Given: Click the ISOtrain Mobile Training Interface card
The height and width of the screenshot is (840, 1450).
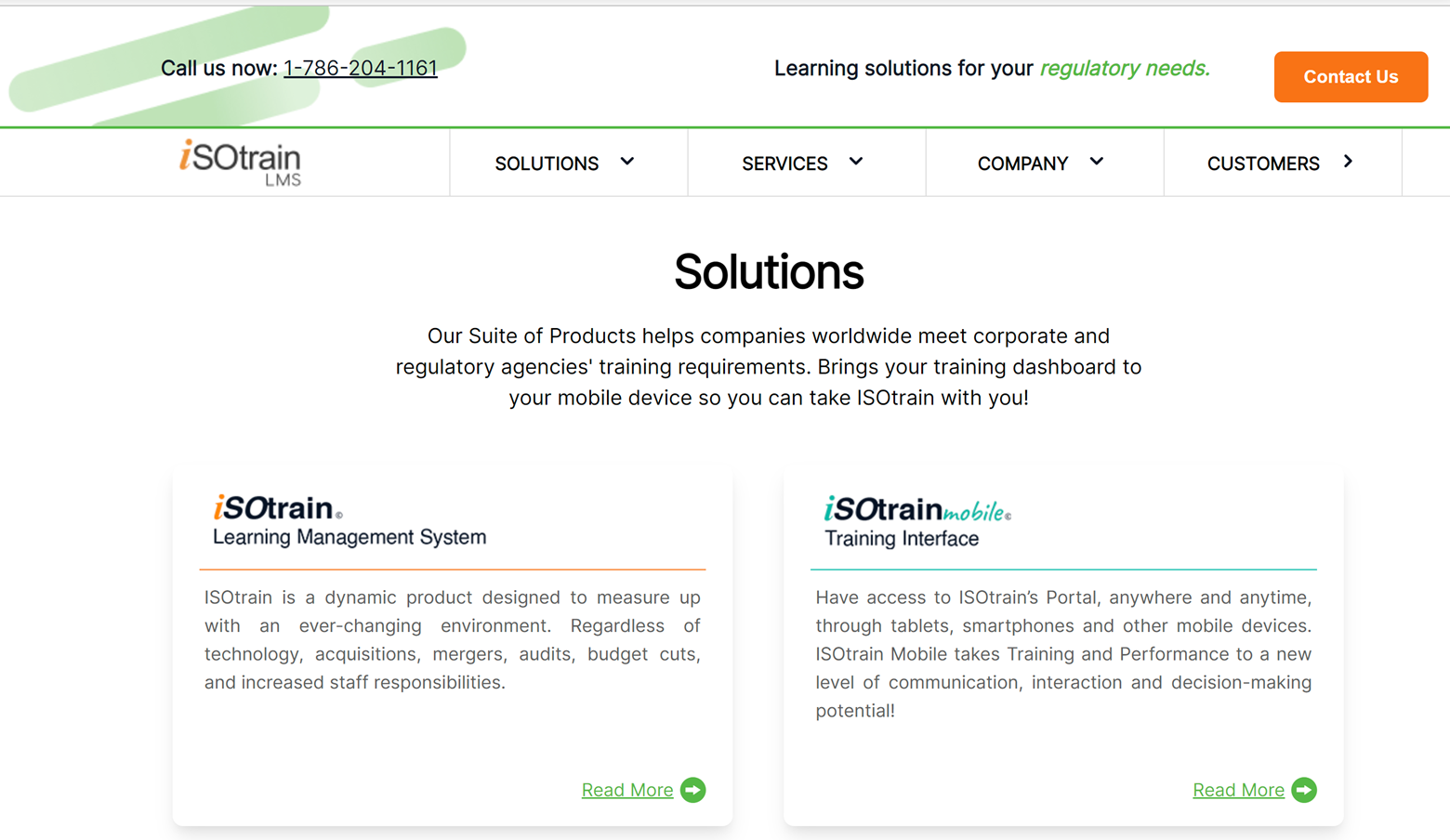Looking at the screenshot, I should 1063,644.
